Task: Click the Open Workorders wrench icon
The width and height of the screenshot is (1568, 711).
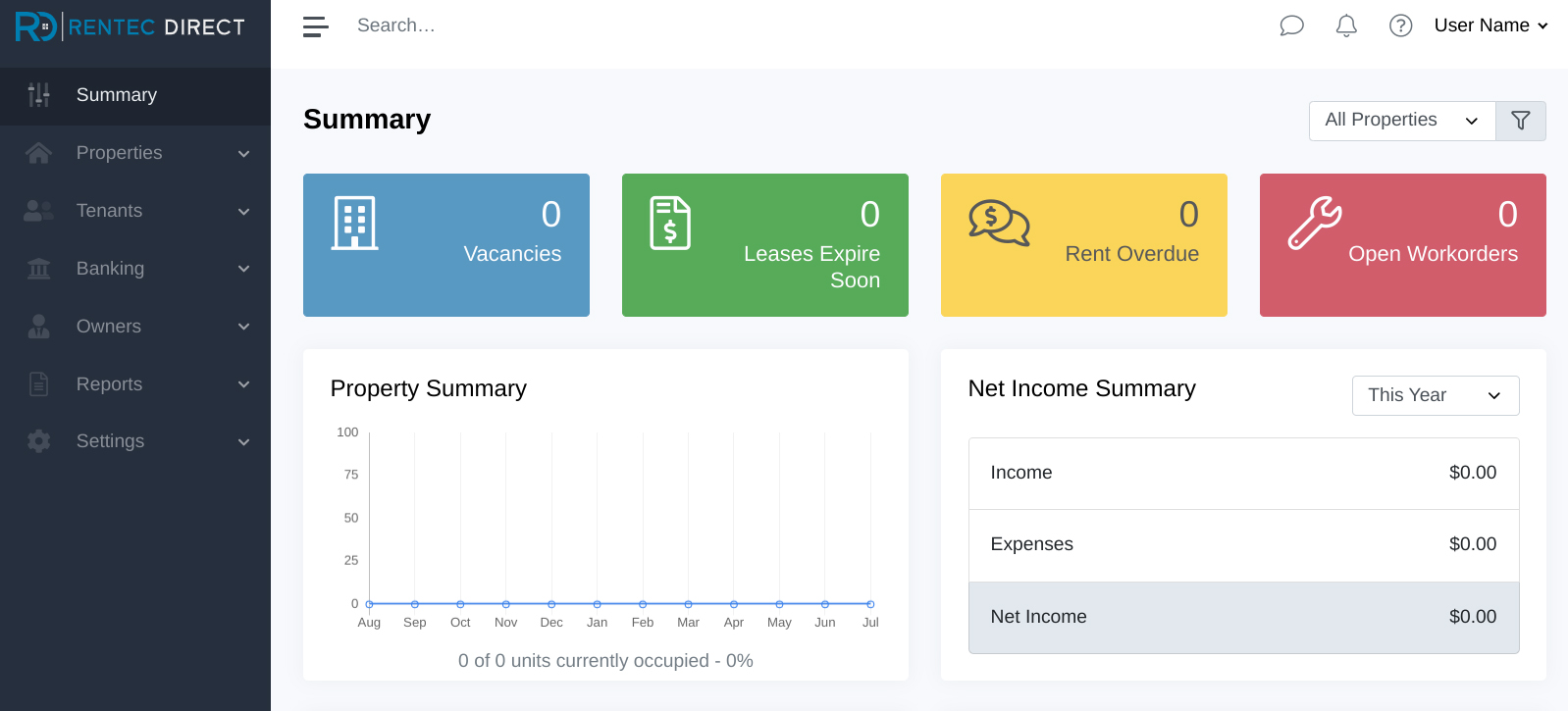Action: (1314, 223)
